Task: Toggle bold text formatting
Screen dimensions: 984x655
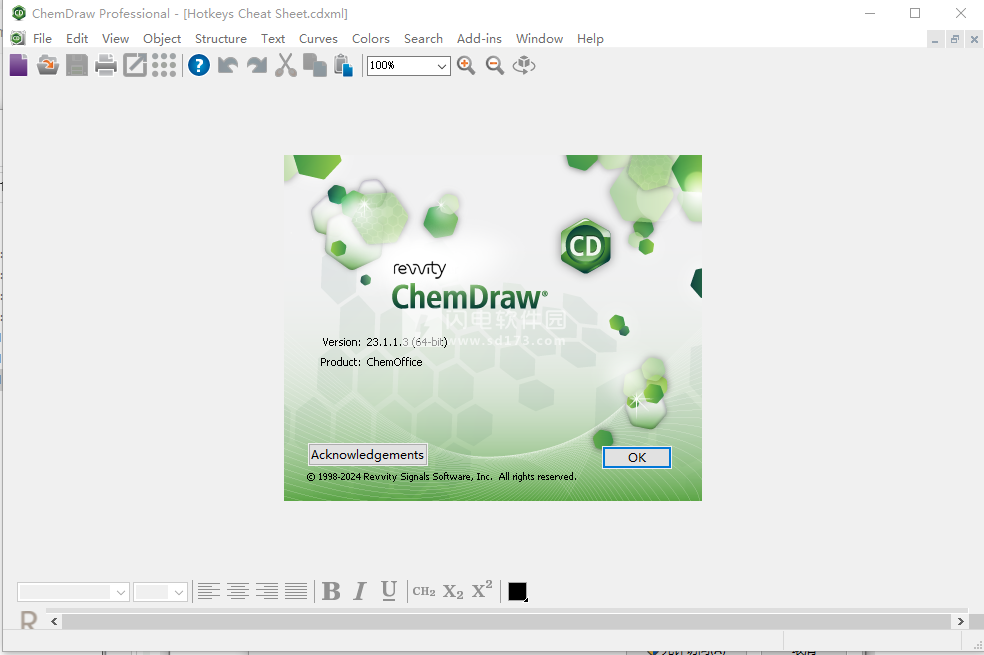Action: (331, 591)
